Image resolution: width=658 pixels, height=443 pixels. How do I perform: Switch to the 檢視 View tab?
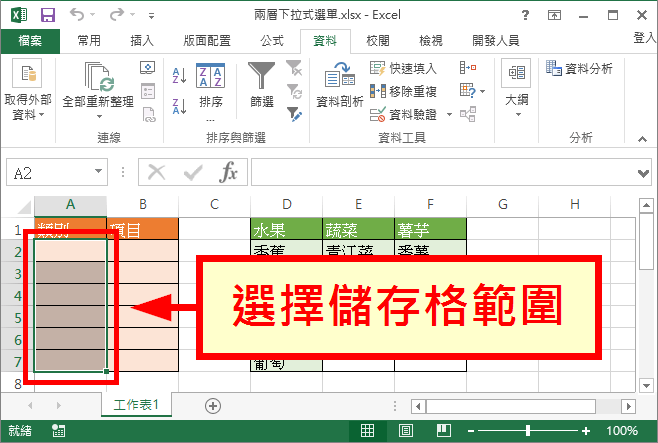(x=431, y=41)
